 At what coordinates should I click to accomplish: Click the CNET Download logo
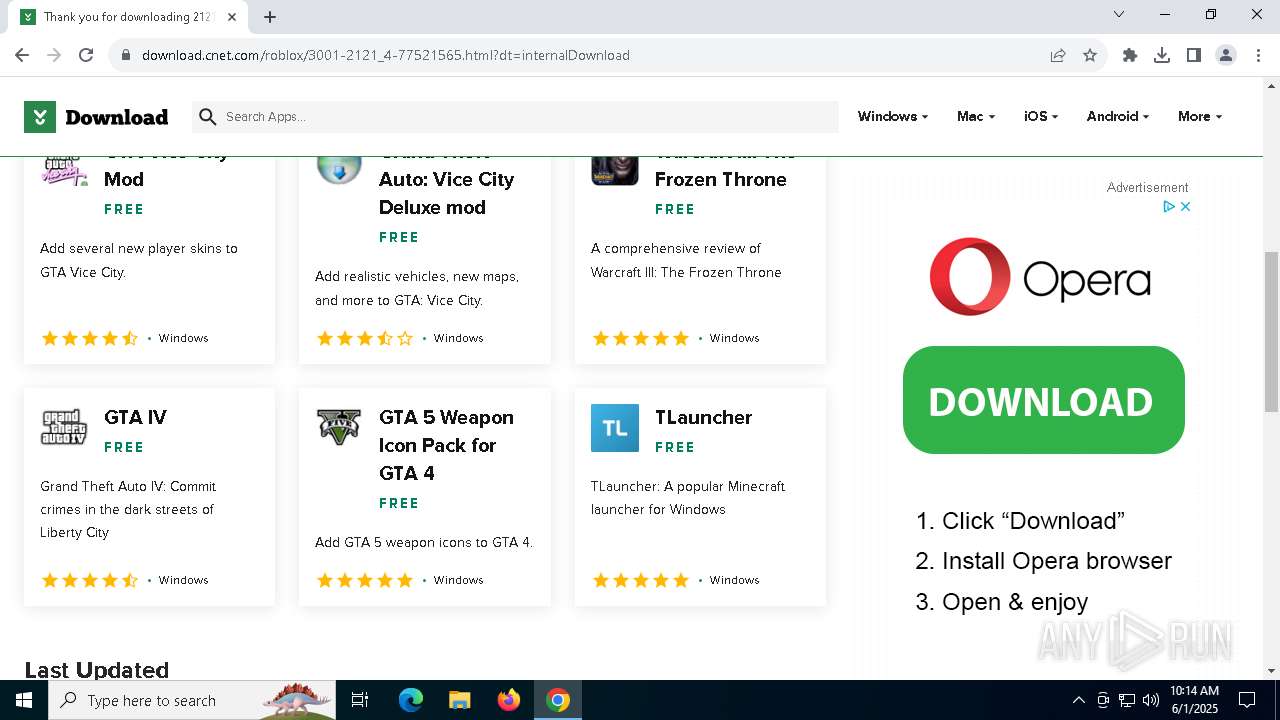pyautogui.click(x=96, y=117)
